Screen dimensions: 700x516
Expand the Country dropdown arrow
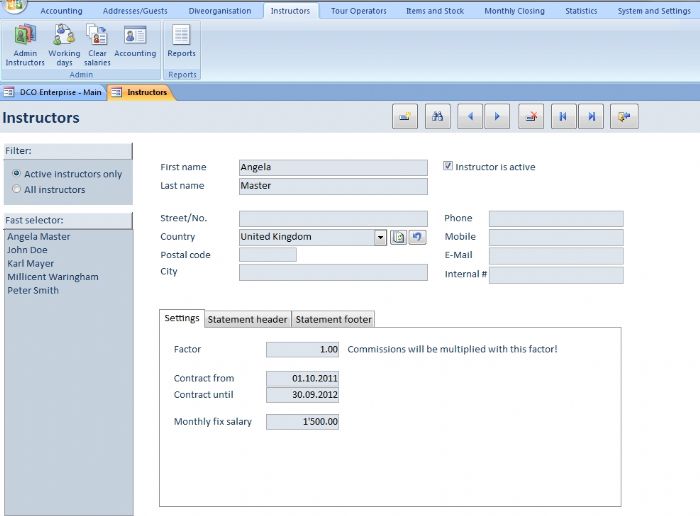380,237
